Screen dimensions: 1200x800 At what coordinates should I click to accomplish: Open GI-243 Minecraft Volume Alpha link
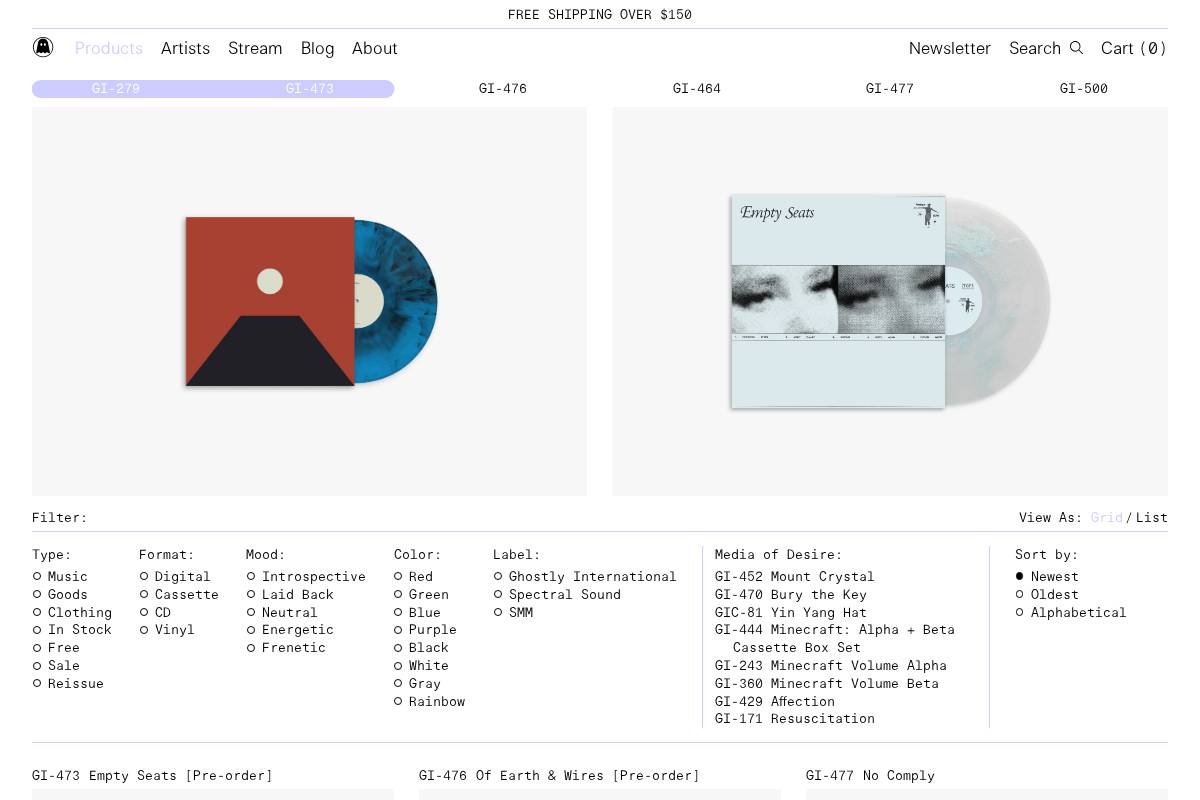(x=831, y=666)
